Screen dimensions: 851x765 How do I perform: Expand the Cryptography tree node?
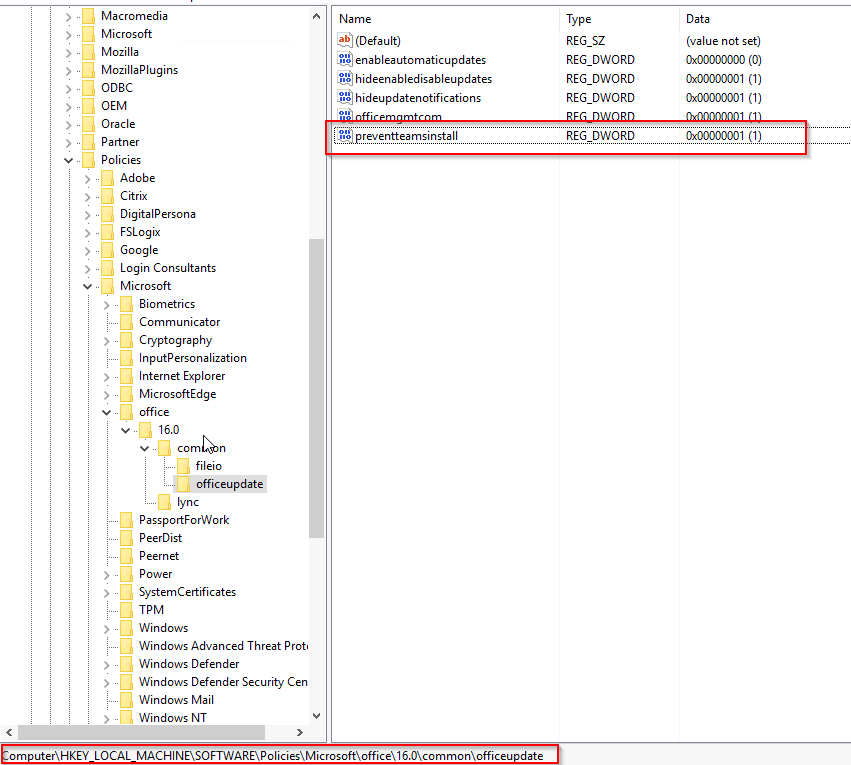click(106, 341)
